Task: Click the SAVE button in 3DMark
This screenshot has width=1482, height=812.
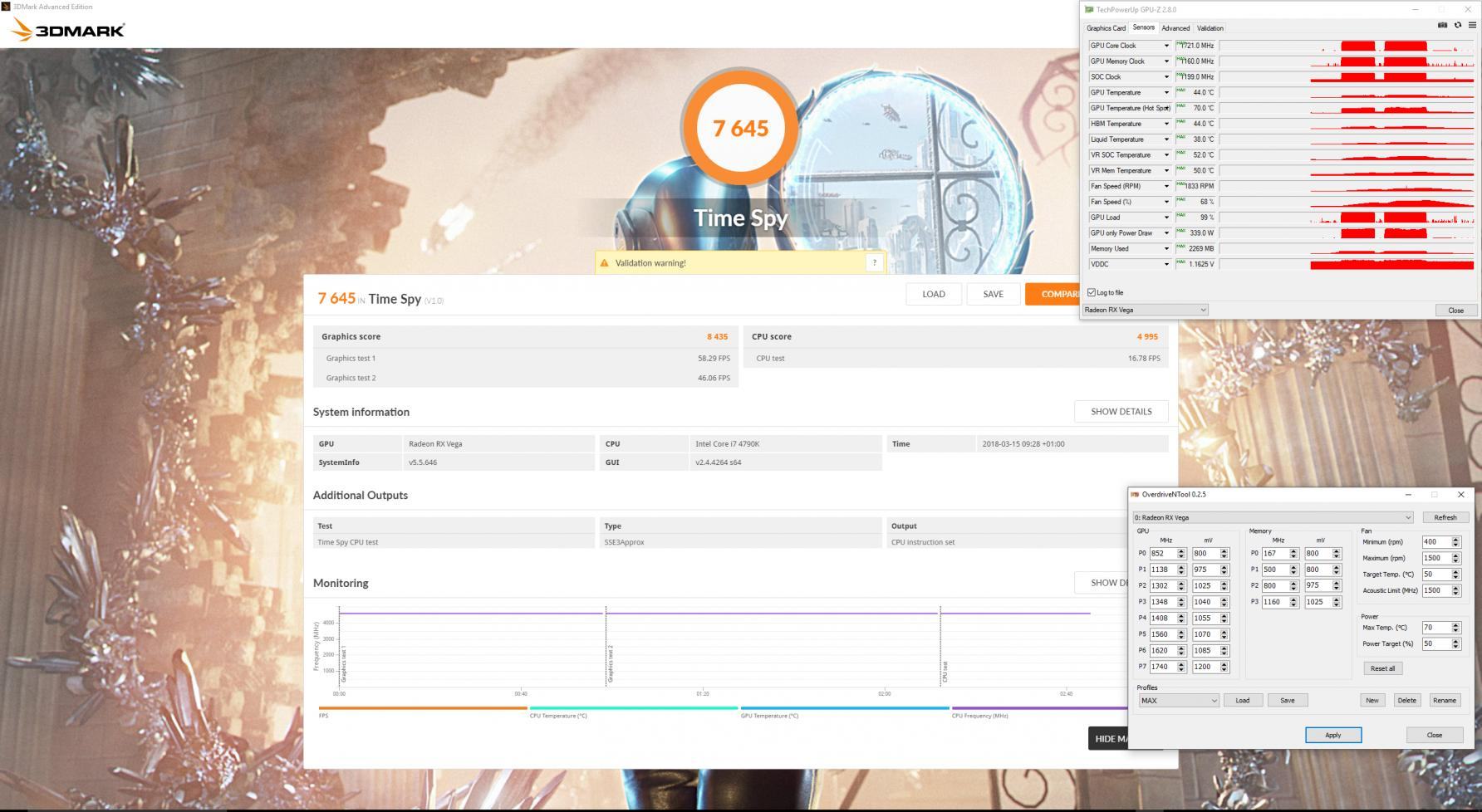Action: pyautogui.click(x=994, y=294)
